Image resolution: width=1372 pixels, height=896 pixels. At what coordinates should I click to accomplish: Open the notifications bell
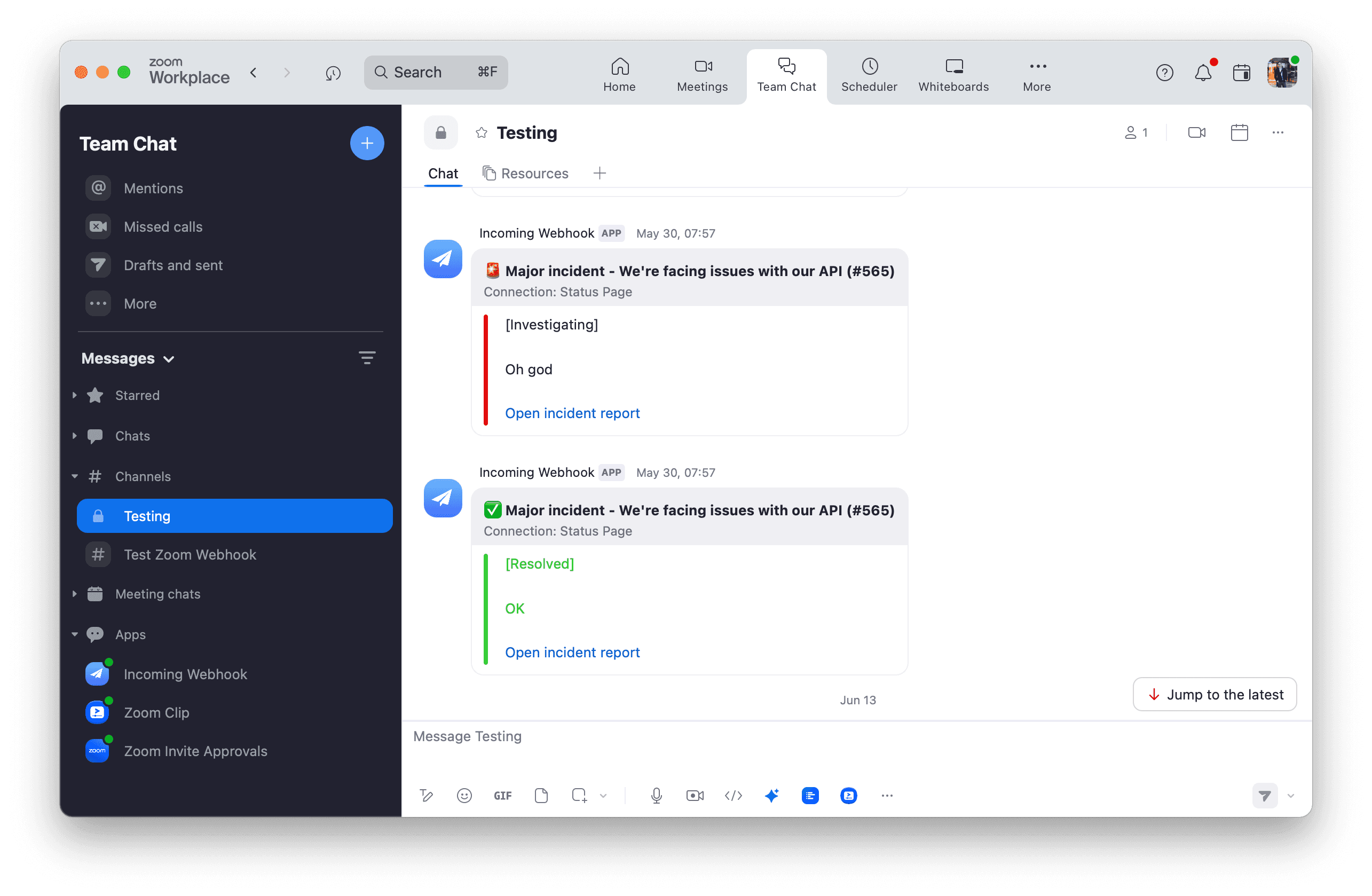pos(1203,73)
